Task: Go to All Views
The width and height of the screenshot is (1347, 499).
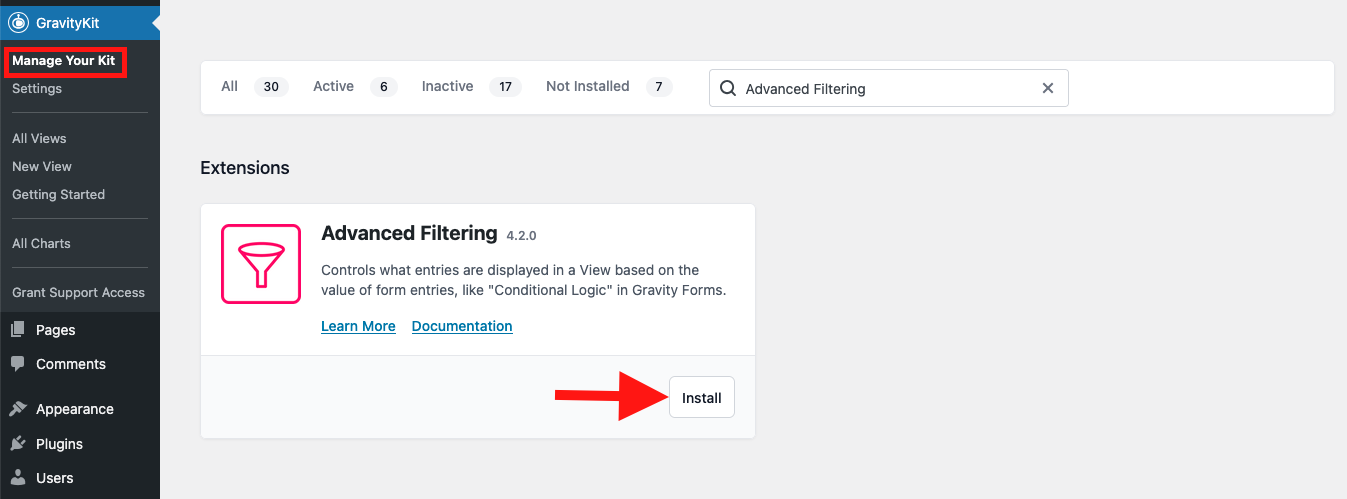Action: coord(39,138)
